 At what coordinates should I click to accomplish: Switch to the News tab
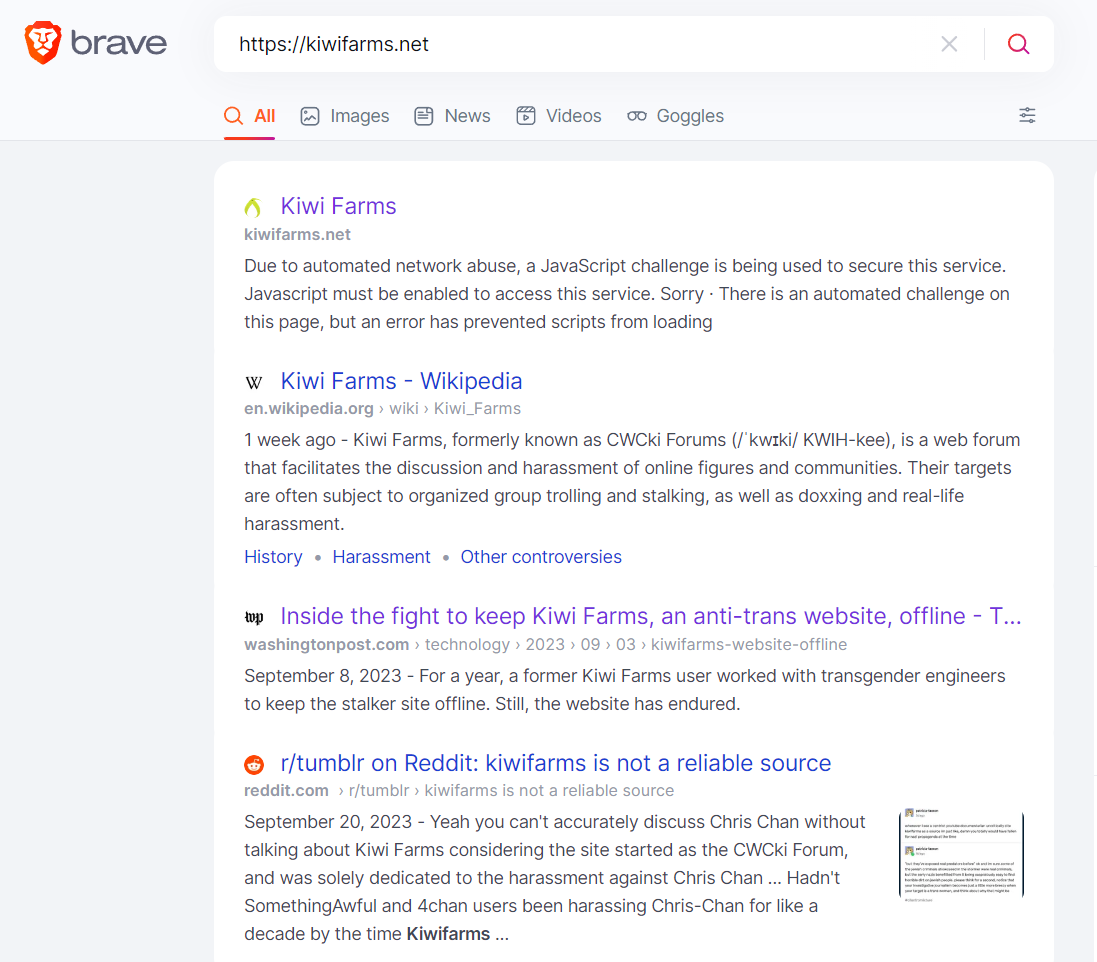pos(452,116)
